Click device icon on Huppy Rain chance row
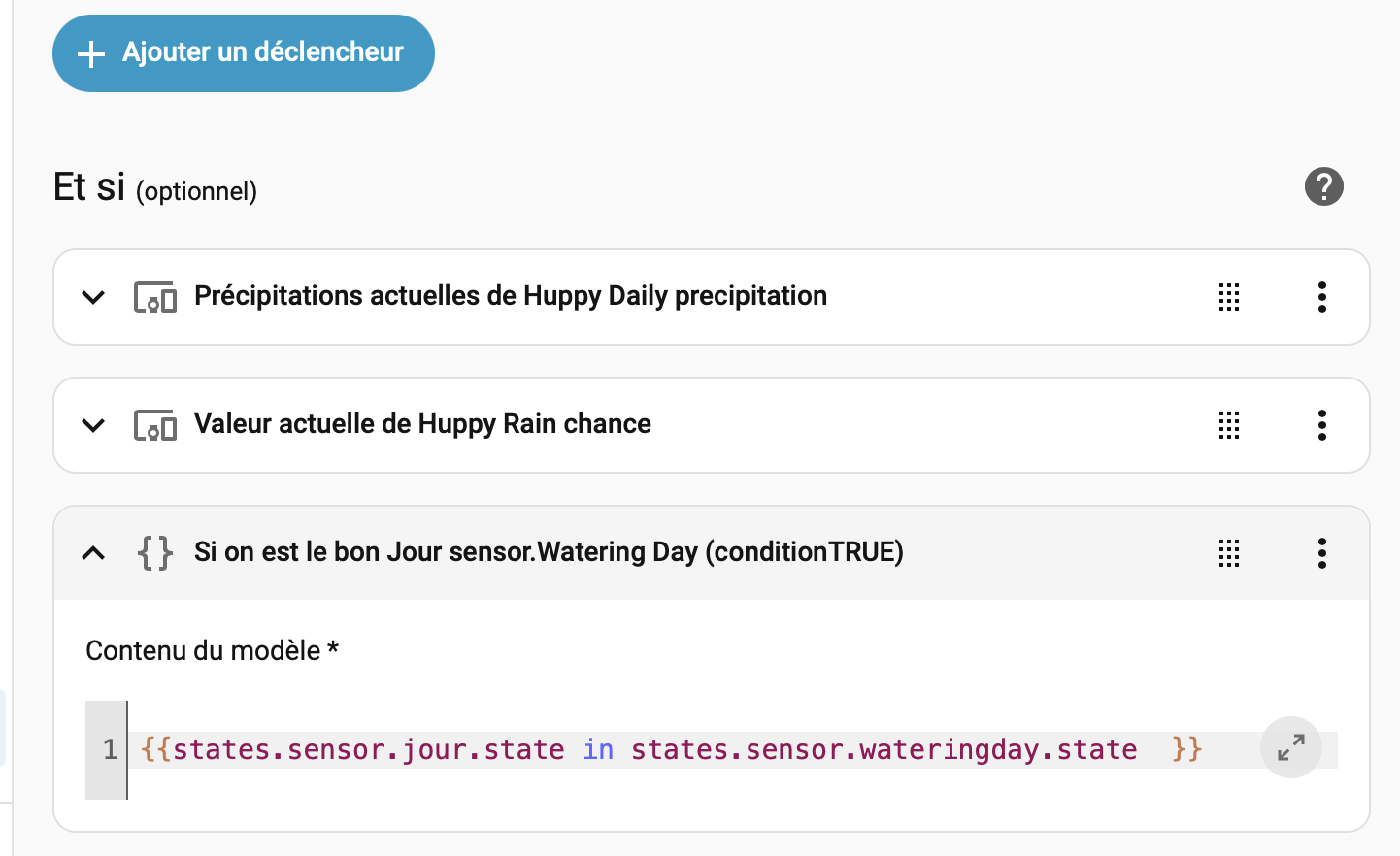 [155, 425]
